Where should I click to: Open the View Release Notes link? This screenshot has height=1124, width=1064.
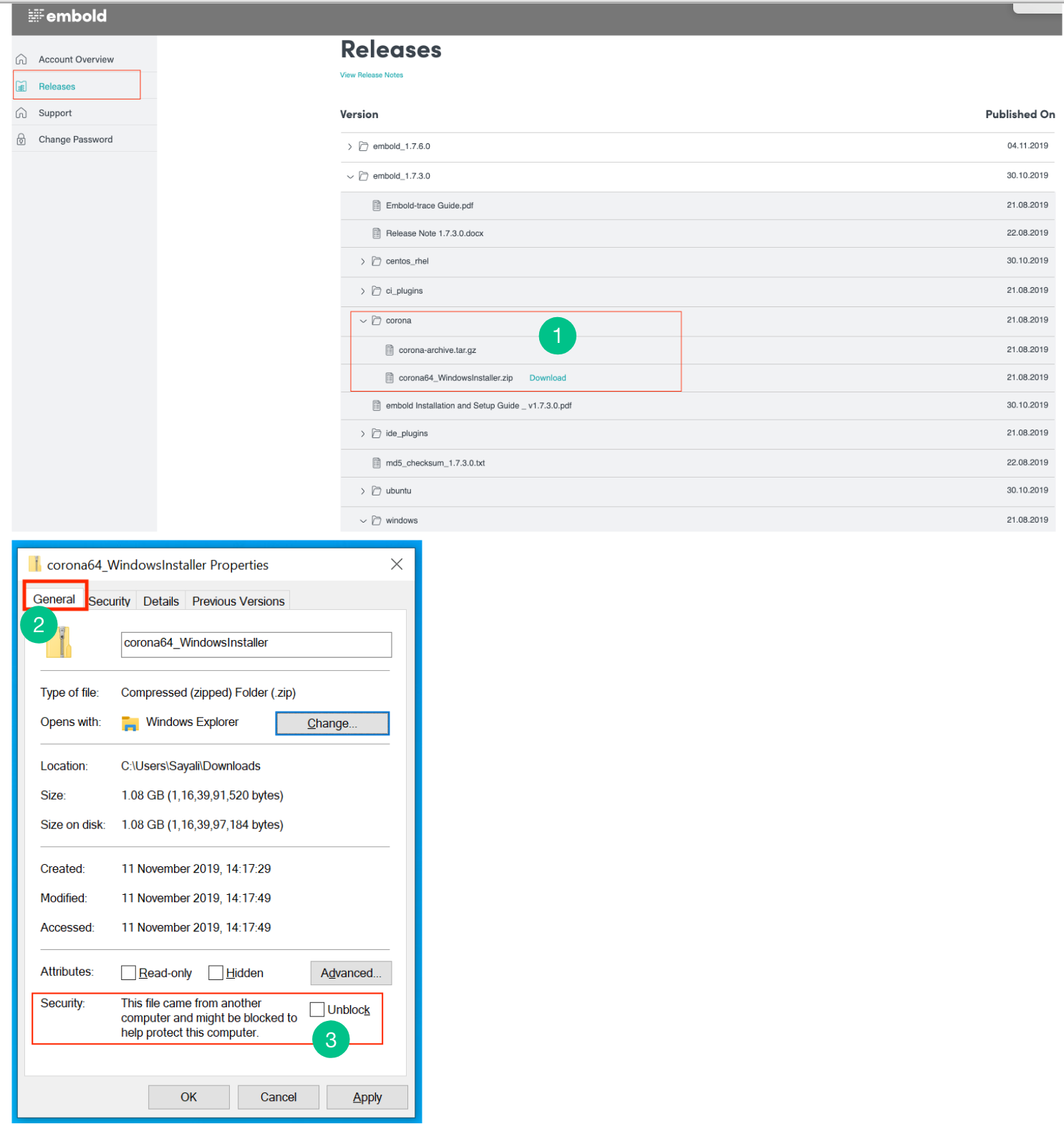372,75
